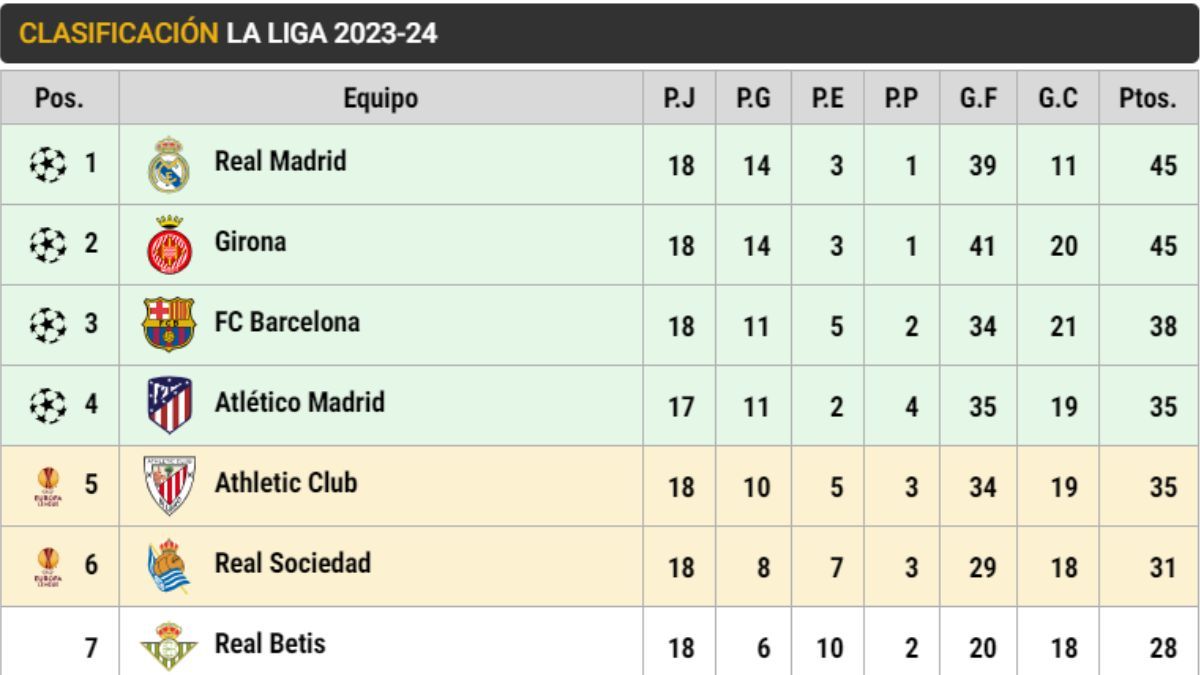Click the Real Sociedad crest
This screenshot has height=675, width=1200.
click(x=168, y=566)
